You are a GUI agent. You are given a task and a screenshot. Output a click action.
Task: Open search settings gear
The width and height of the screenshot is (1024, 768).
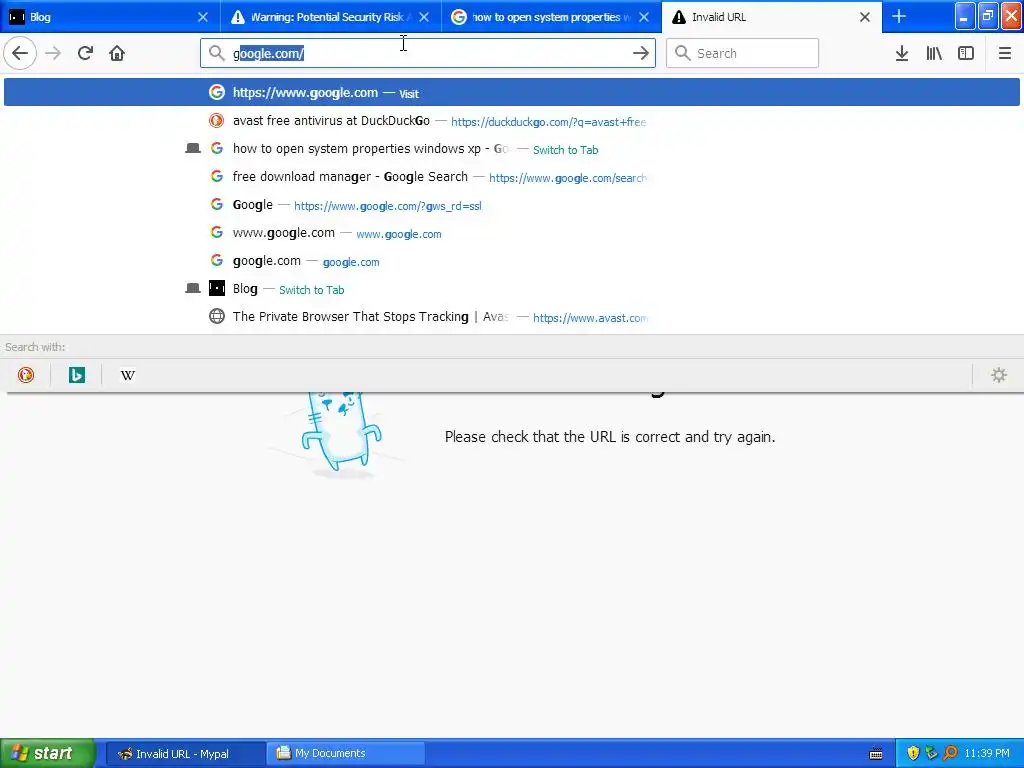click(x=999, y=375)
